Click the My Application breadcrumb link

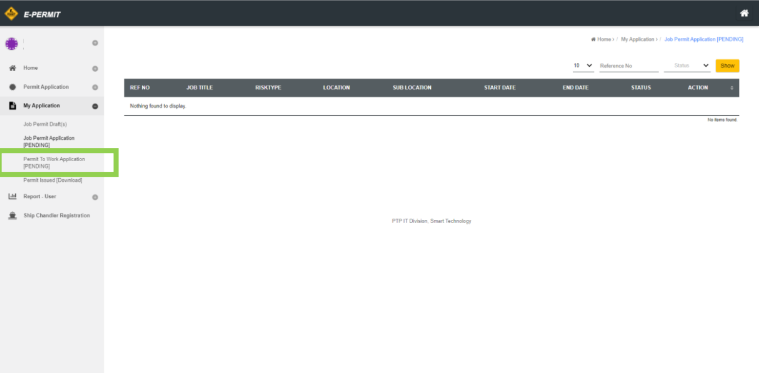tap(638, 39)
